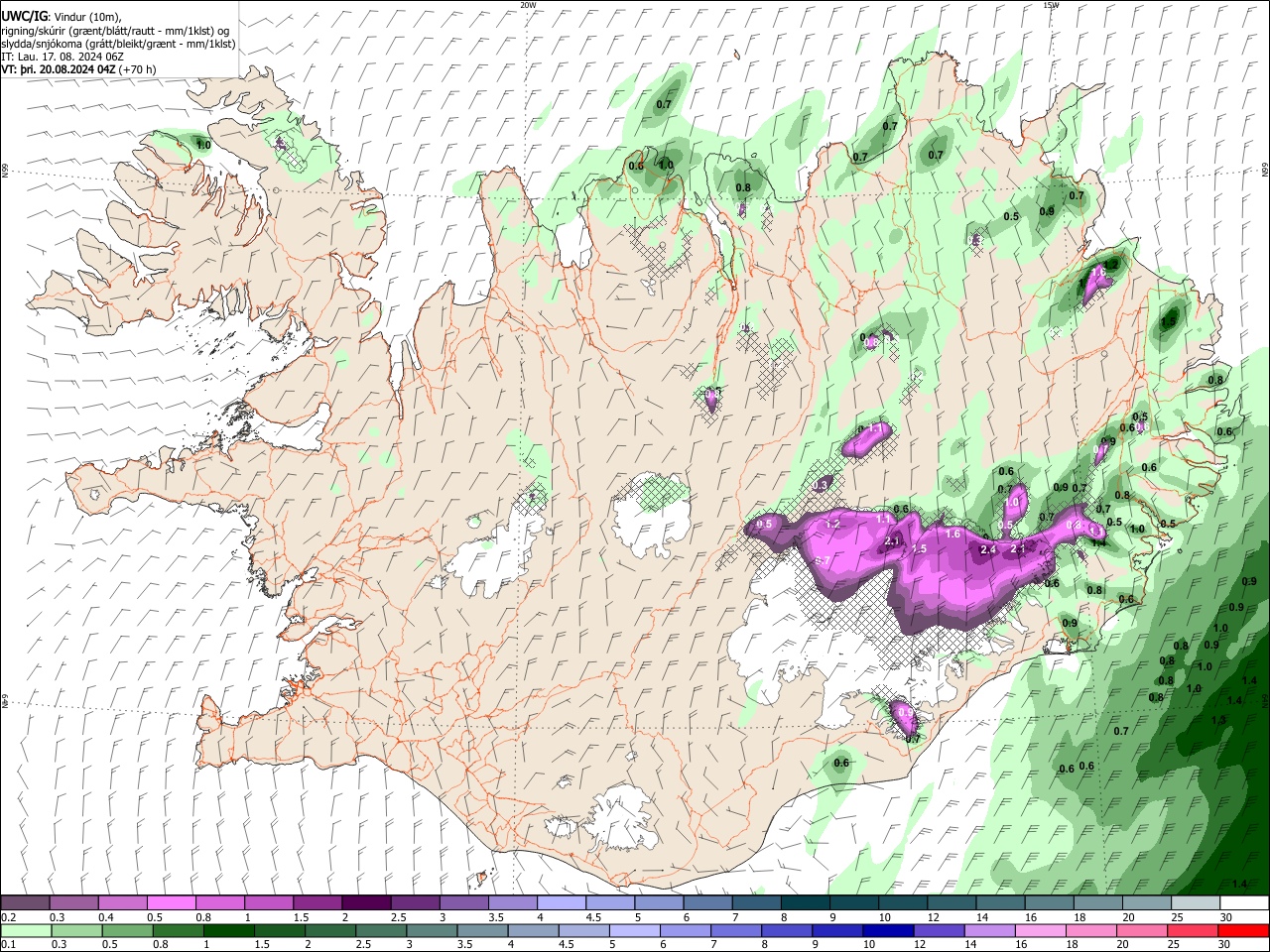
Task: Select the lavender 4 swatch in snow legend
Action: pyautogui.click(x=561, y=902)
